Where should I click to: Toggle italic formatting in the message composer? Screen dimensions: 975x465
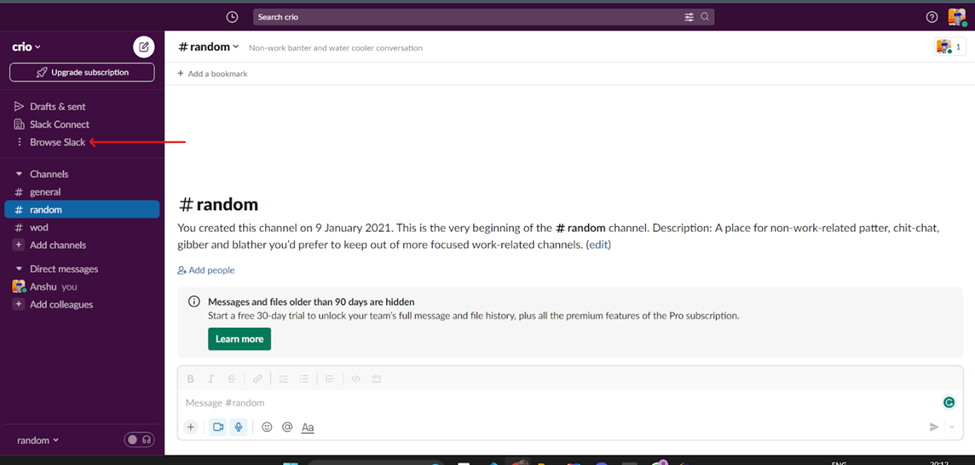coord(211,379)
